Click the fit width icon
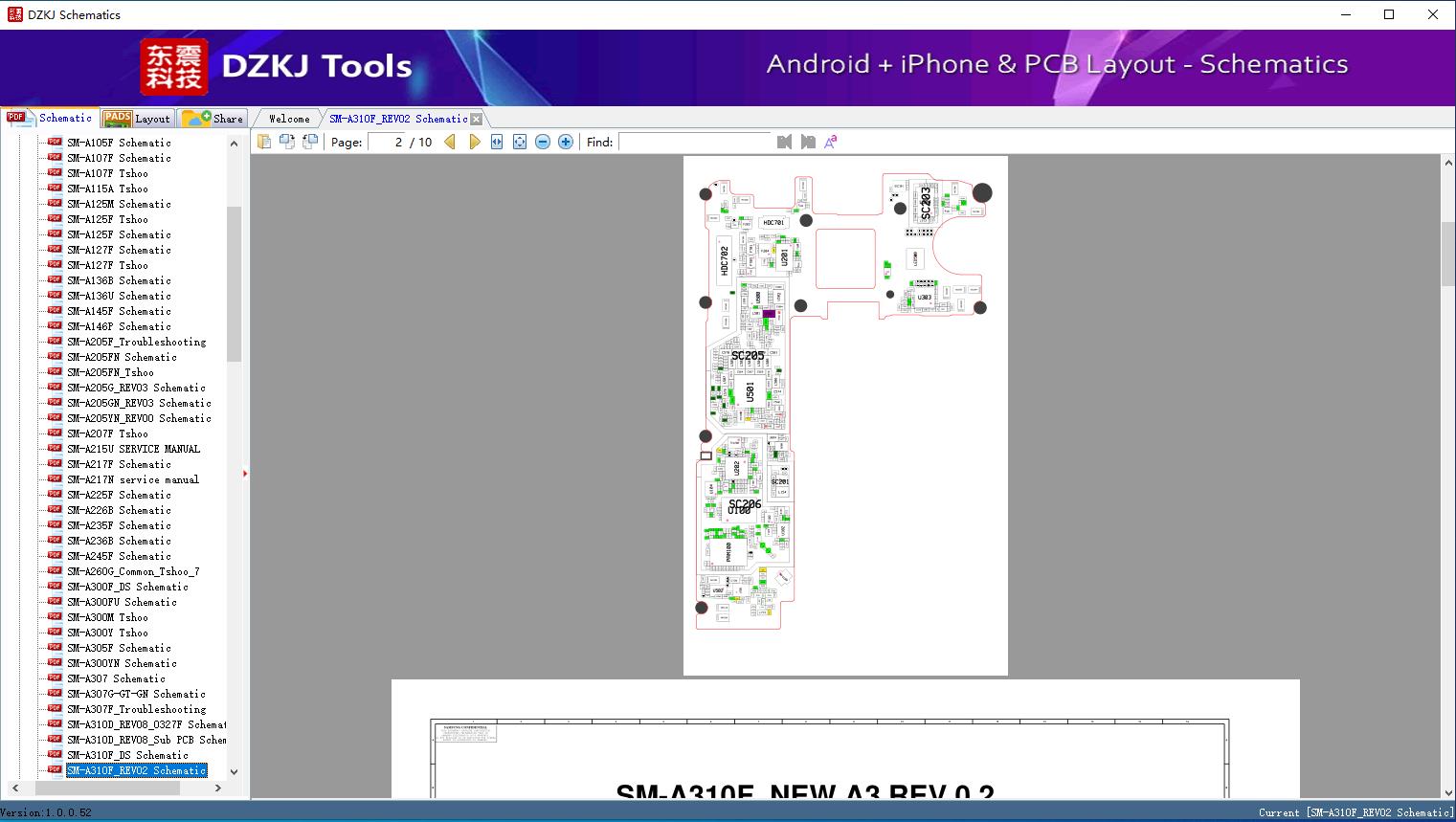1456x822 pixels. (x=497, y=142)
